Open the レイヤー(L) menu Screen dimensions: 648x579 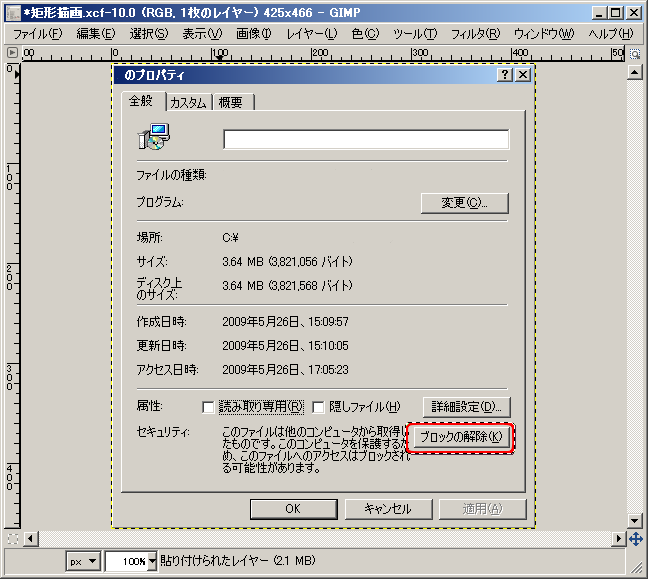[x=312, y=33]
